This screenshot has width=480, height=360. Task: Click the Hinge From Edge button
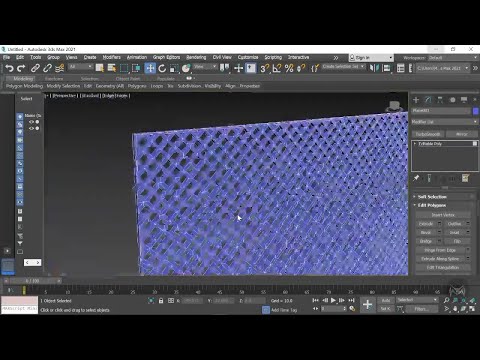(440, 250)
